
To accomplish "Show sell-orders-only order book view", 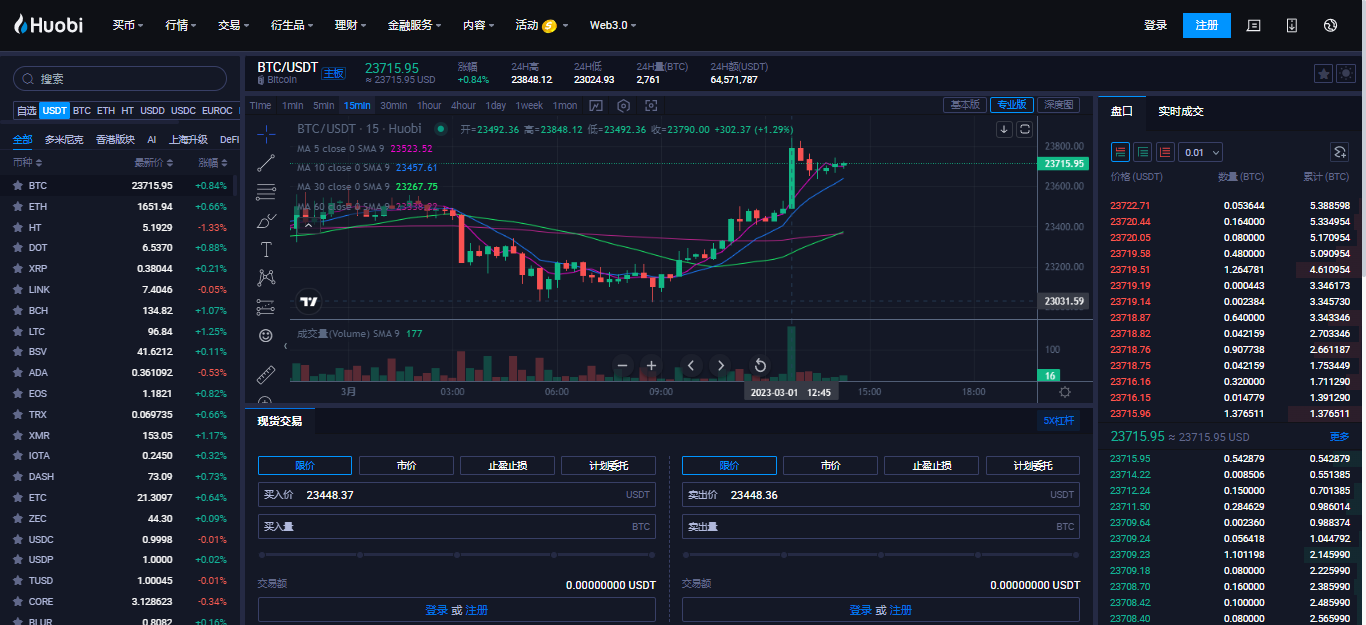I will pyautogui.click(x=1164, y=152).
